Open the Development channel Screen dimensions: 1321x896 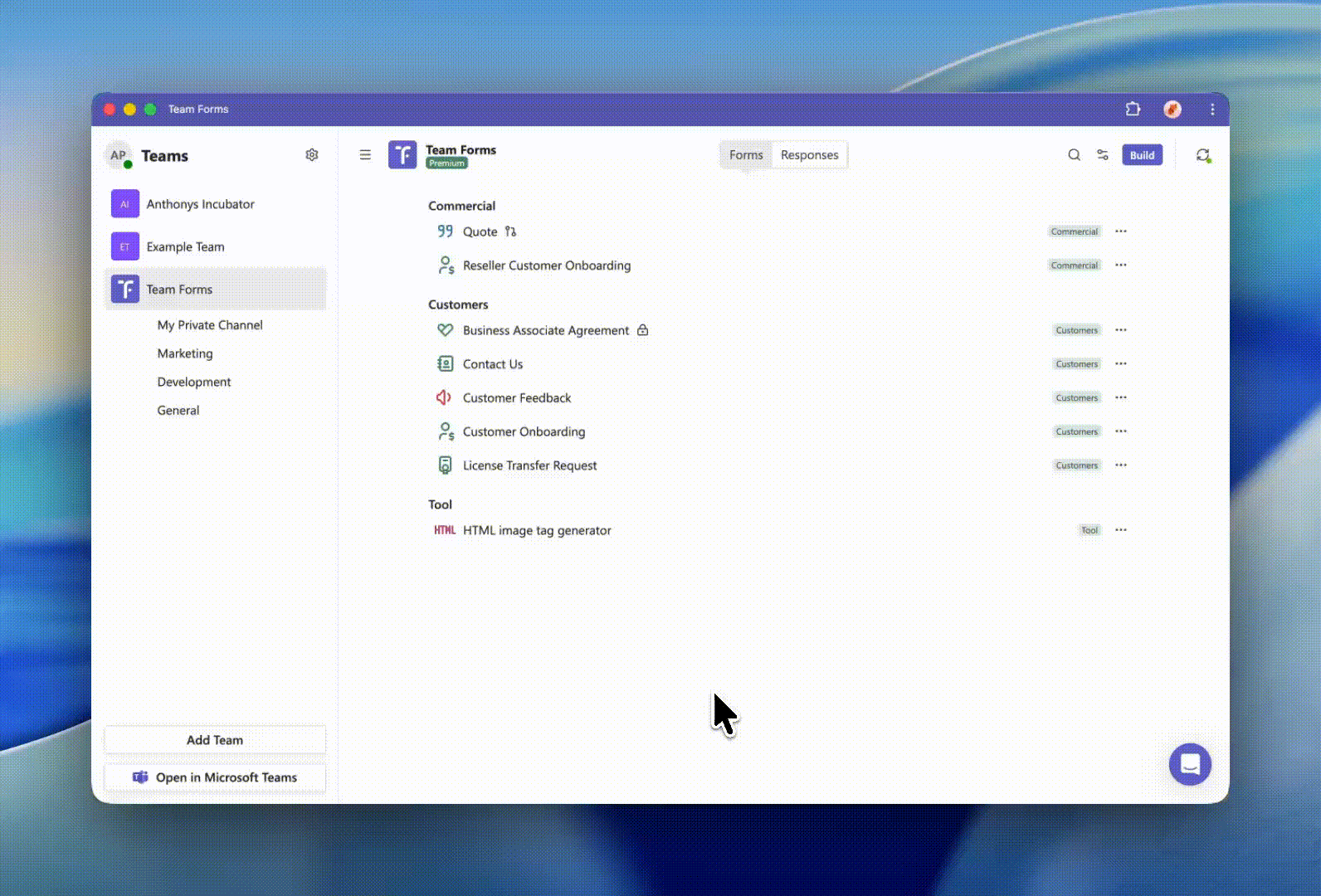(x=194, y=382)
